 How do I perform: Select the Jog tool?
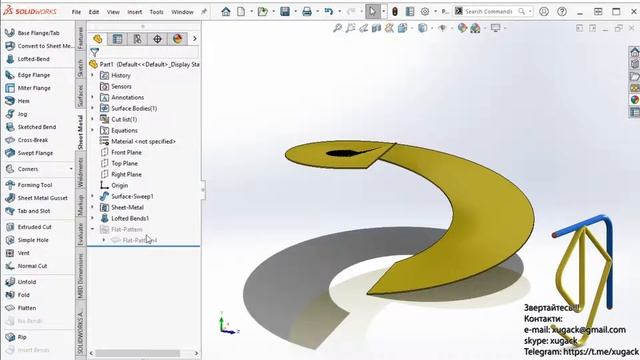click(16, 114)
